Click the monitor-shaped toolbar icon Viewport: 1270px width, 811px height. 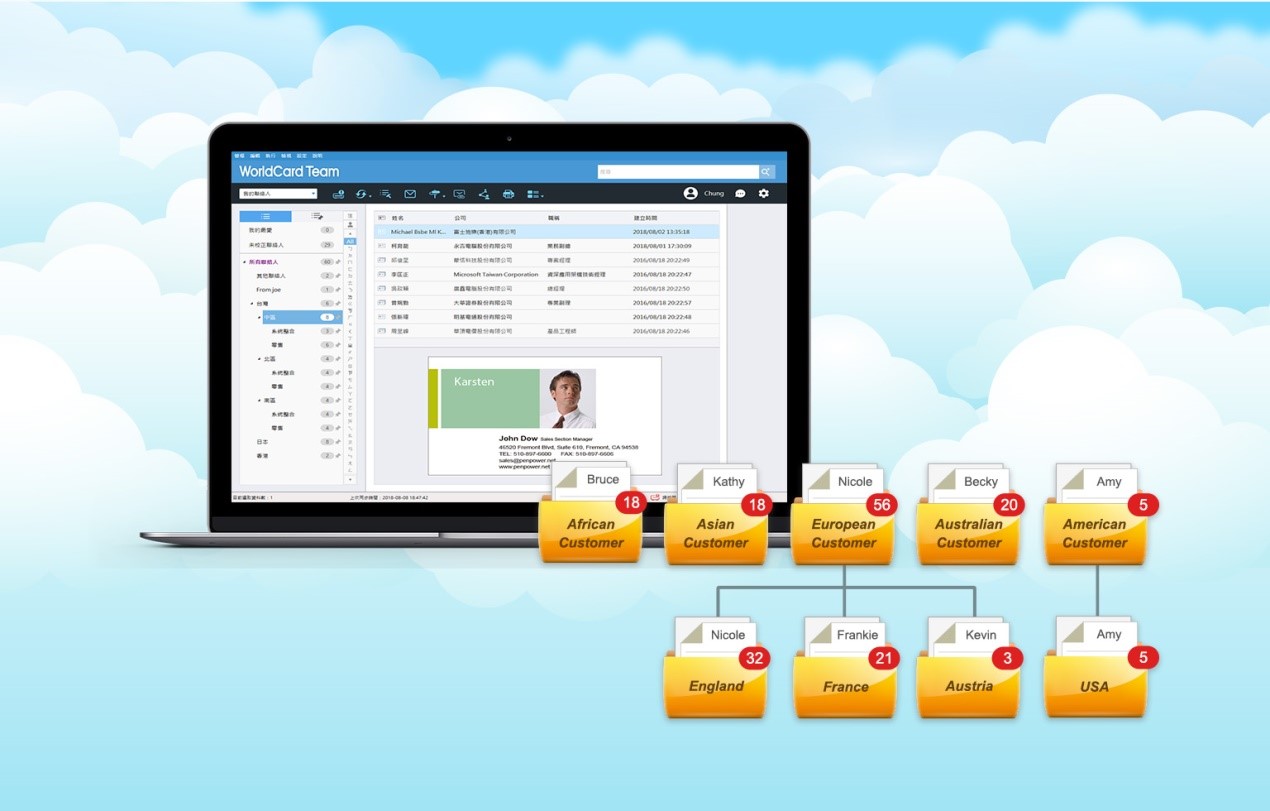[460, 194]
